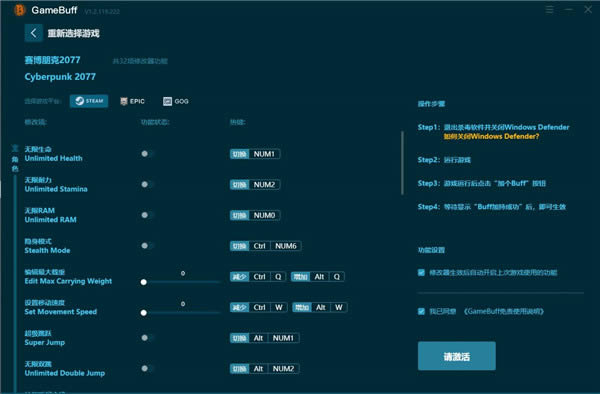Click the large activate button

pos(457,356)
